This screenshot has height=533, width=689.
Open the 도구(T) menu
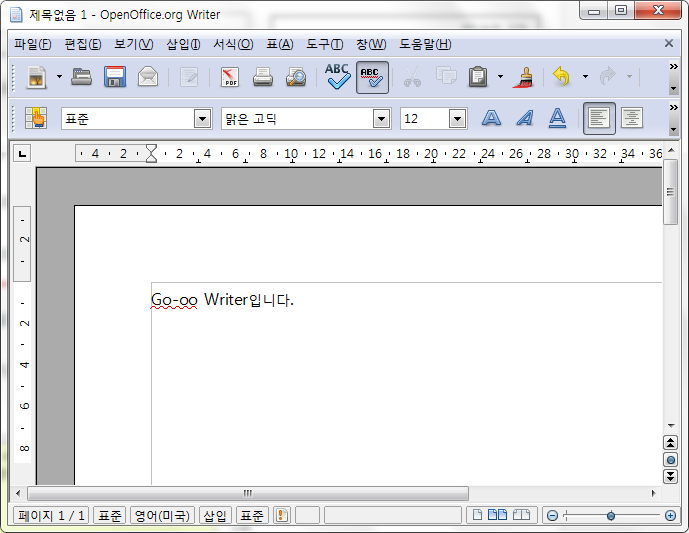[x=325, y=44]
